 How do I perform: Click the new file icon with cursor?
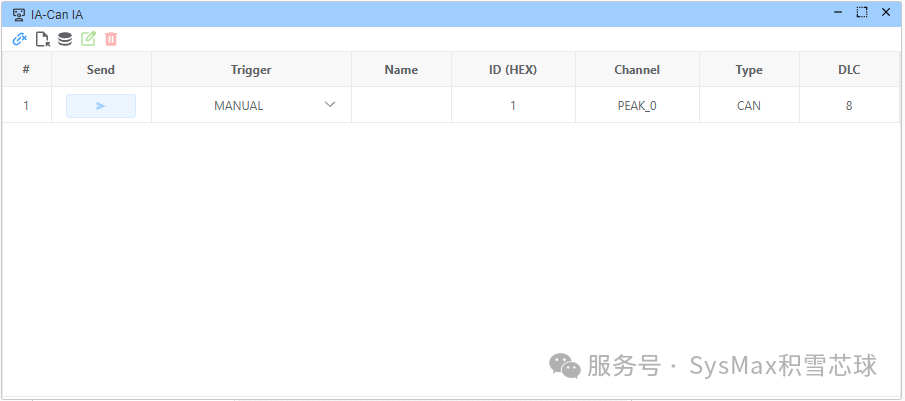pyautogui.click(x=42, y=39)
